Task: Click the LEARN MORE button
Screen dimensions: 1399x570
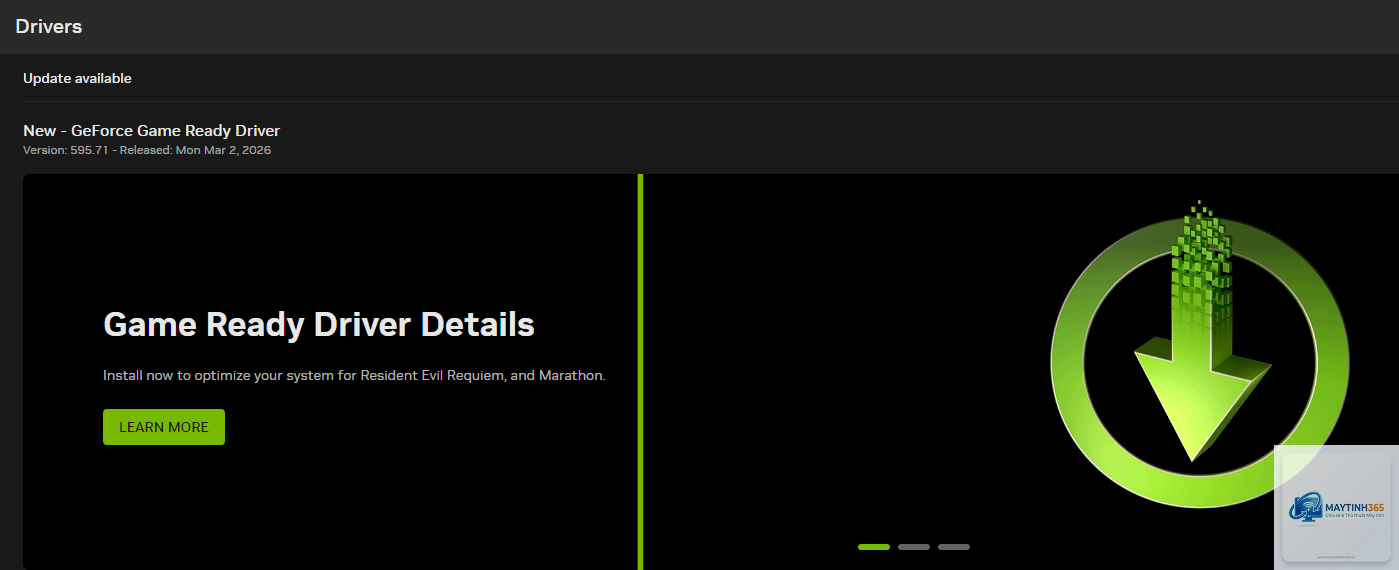Action: 164,427
